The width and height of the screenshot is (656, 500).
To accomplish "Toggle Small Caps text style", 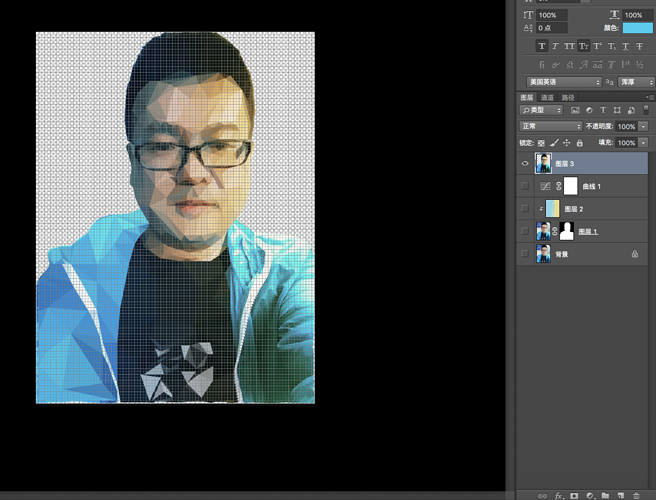I will tap(584, 46).
